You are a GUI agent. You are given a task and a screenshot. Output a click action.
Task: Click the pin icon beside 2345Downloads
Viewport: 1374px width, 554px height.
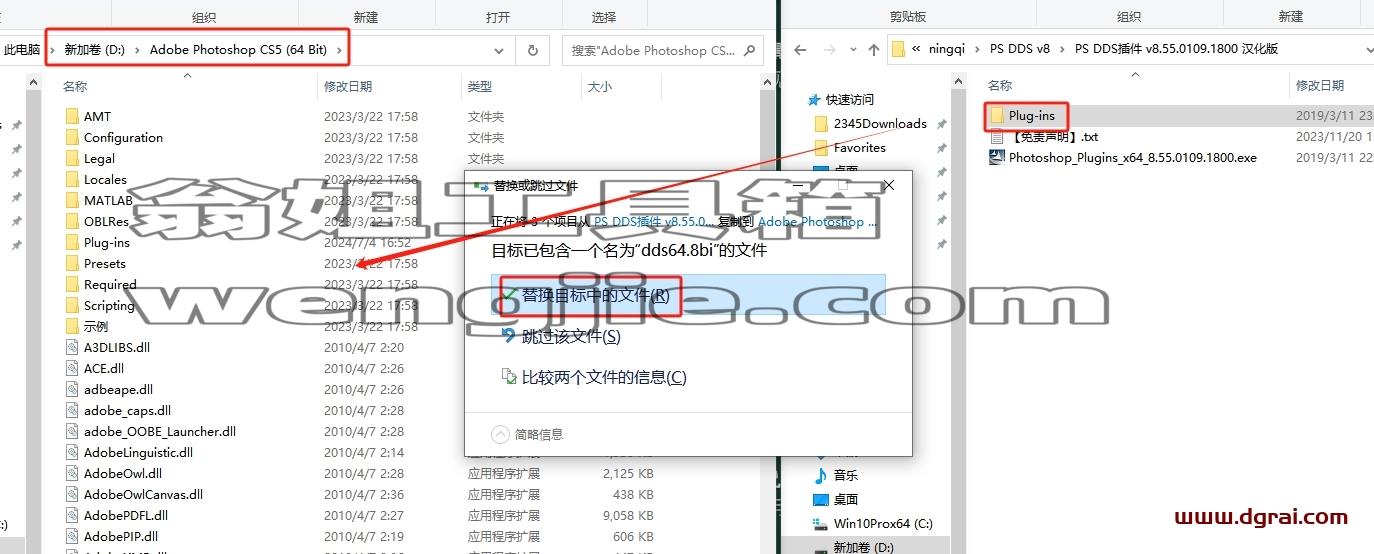coord(941,123)
